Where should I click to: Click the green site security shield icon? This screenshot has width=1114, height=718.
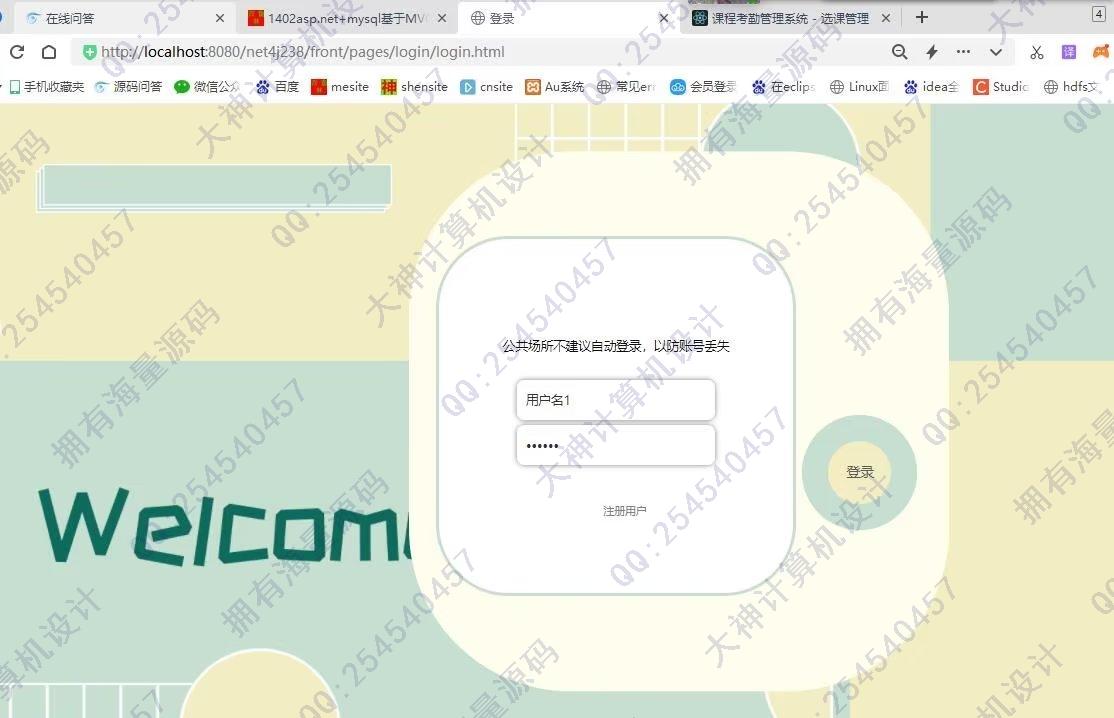tap(90, 52)
